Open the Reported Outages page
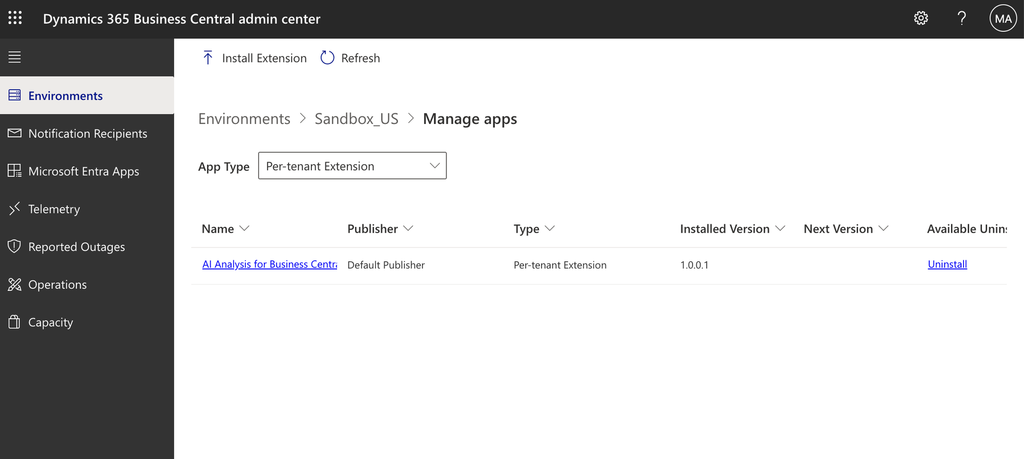 coord(87,247)
